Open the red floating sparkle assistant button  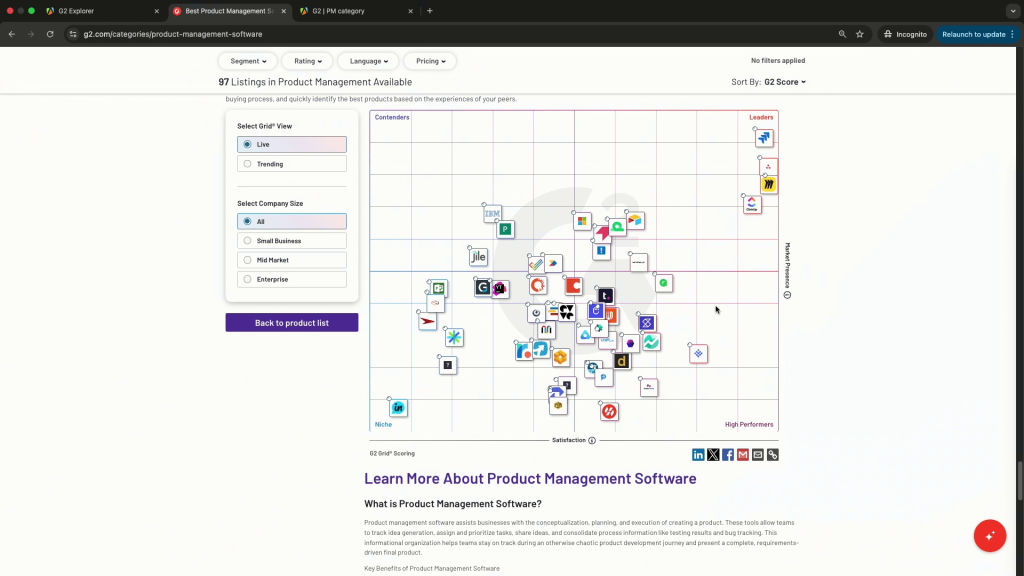coord(989,535)
